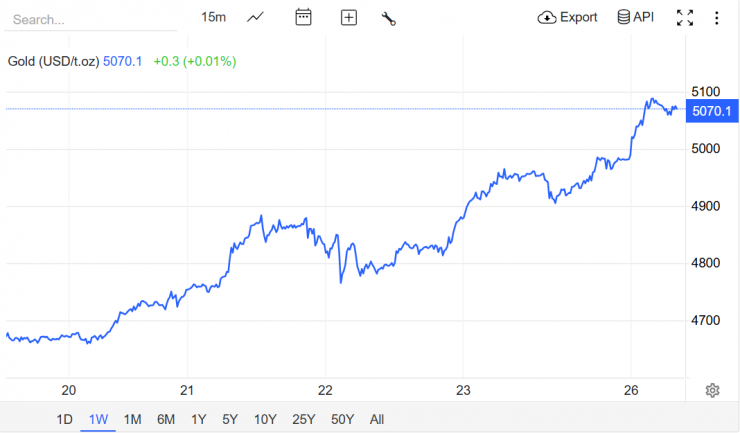This screenshot has height=433, width=740.
Task: Open chart settings gear icon
Action: click(x=712, y=391)
